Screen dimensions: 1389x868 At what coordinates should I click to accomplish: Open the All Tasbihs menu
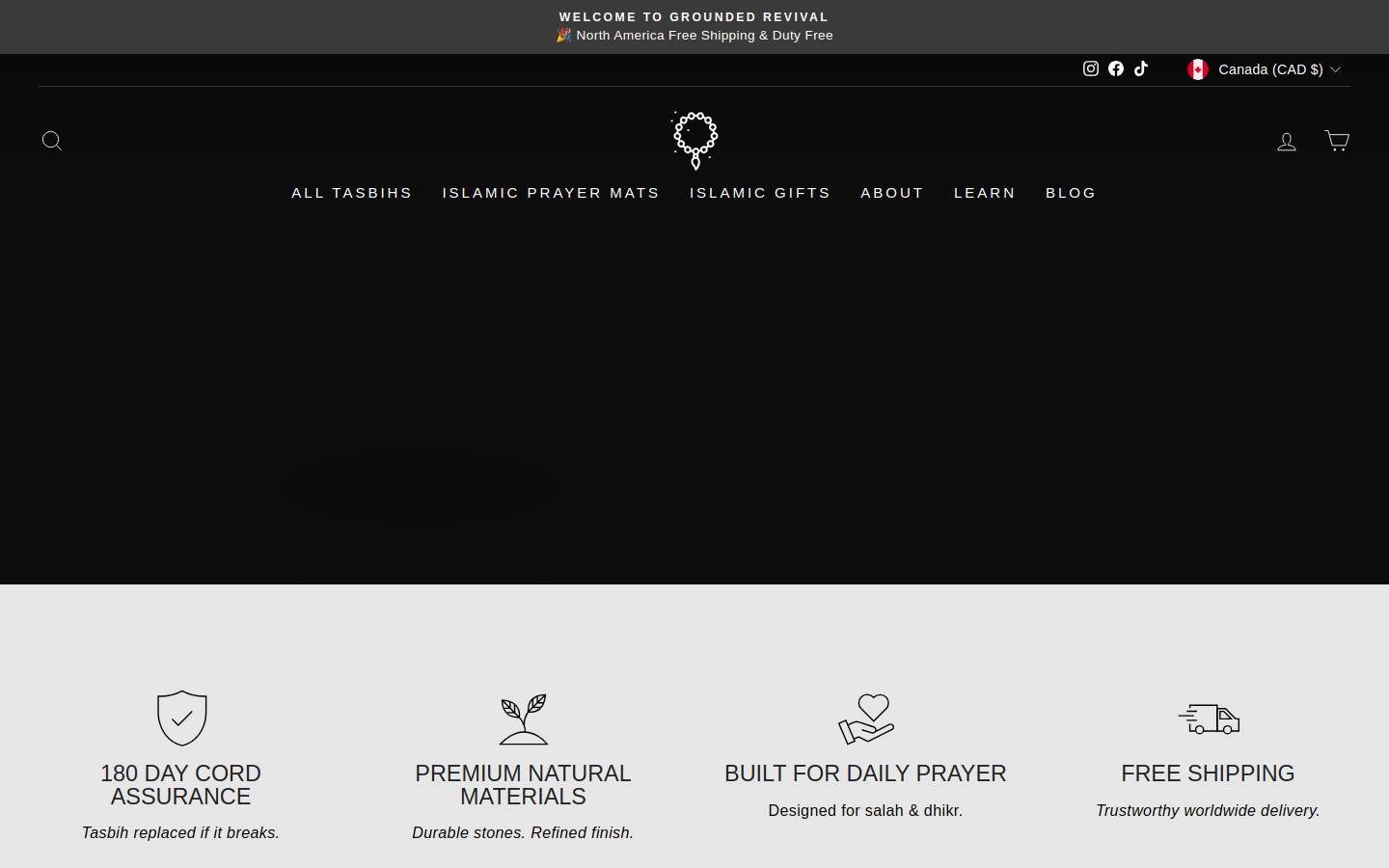(352, 193)
